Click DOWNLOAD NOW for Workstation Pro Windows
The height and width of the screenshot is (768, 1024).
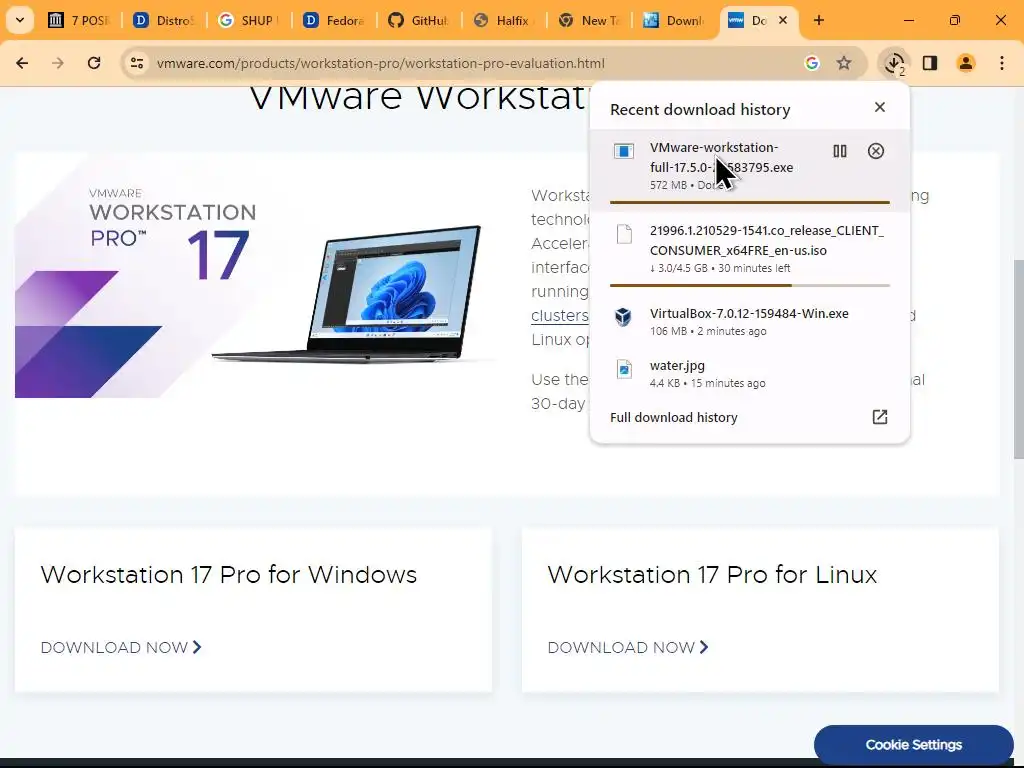tap(121, 647)
